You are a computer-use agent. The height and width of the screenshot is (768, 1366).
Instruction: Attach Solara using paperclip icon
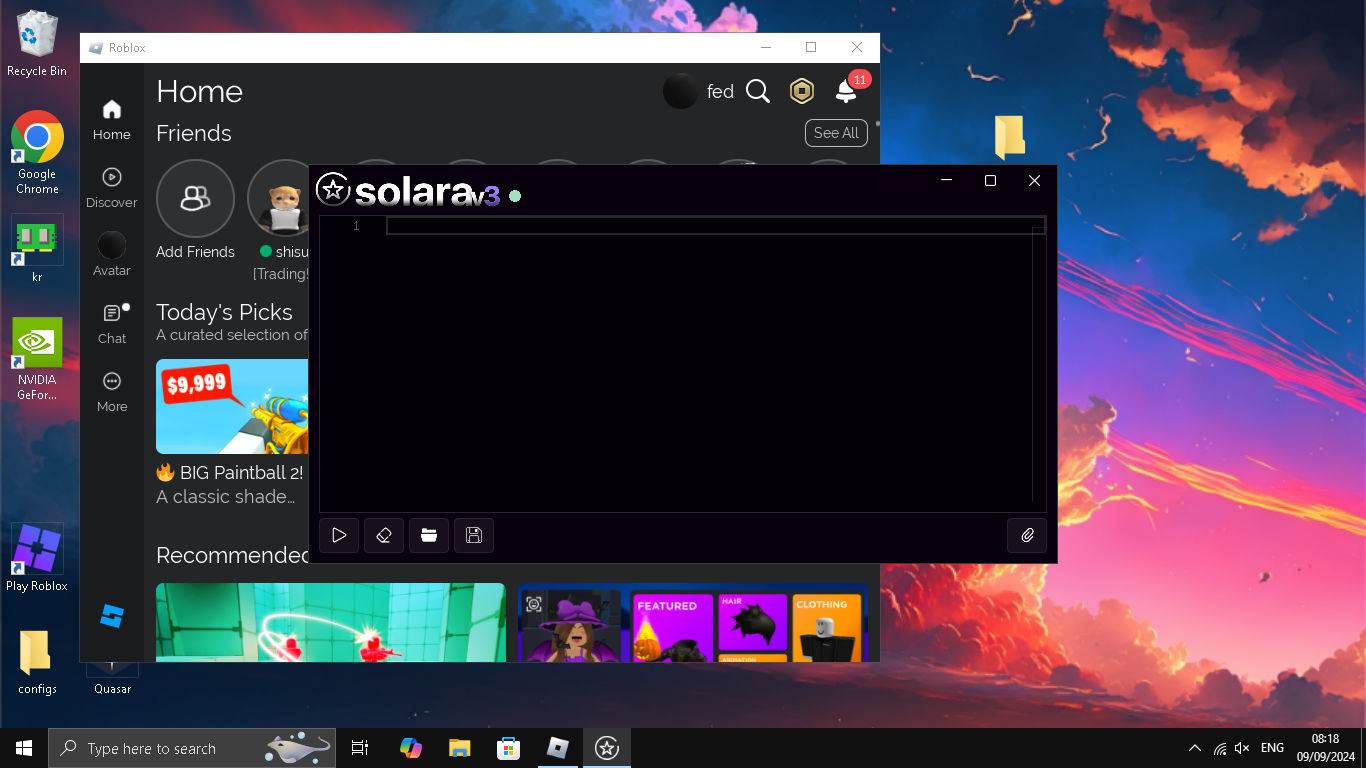(x=1027, y=536)
